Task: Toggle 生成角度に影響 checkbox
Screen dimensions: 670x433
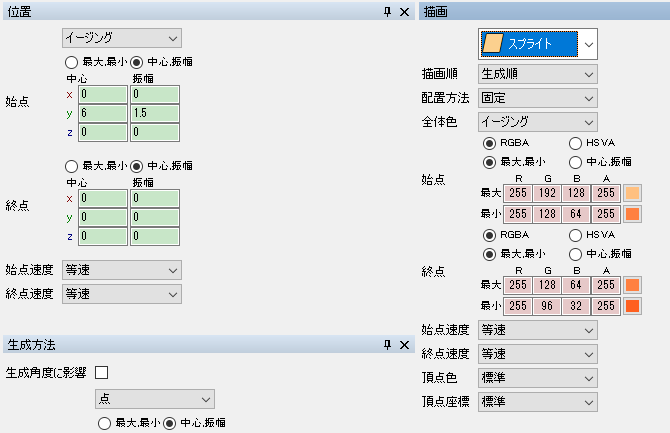Action: (x=102, y=372)
